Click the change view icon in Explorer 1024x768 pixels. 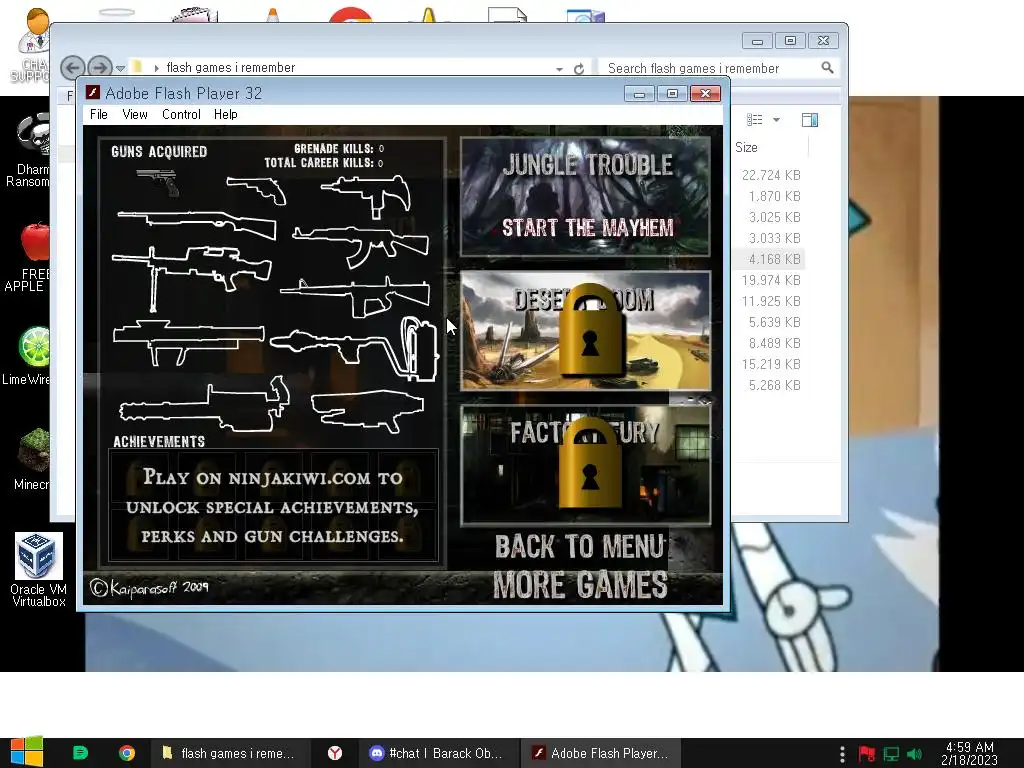coord(755,120)
